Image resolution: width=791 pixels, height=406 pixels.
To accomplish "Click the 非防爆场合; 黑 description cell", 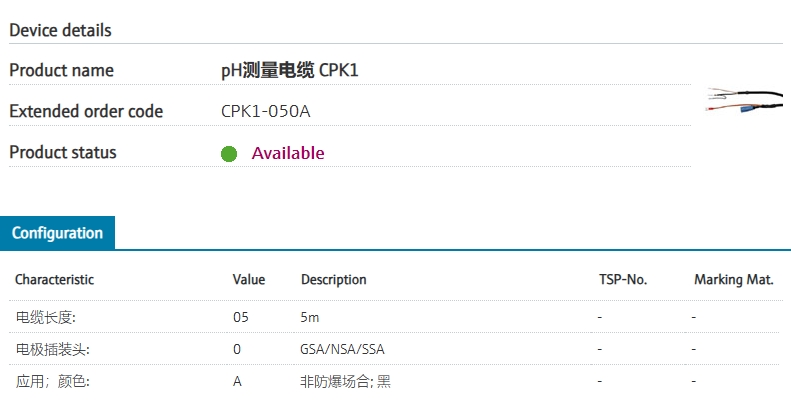I will click(x=345, y=381).
